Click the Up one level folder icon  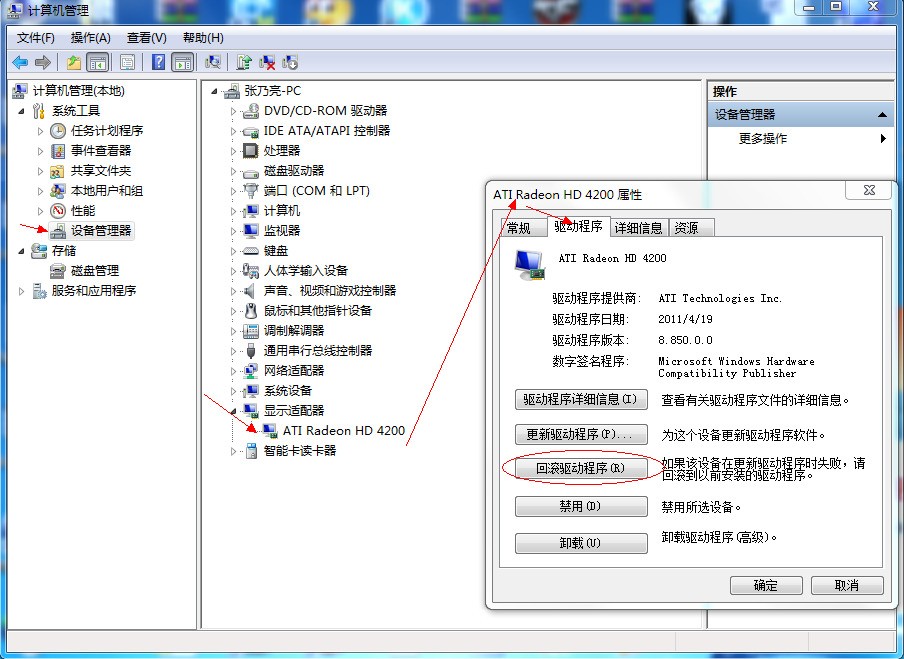coord(73,62)
